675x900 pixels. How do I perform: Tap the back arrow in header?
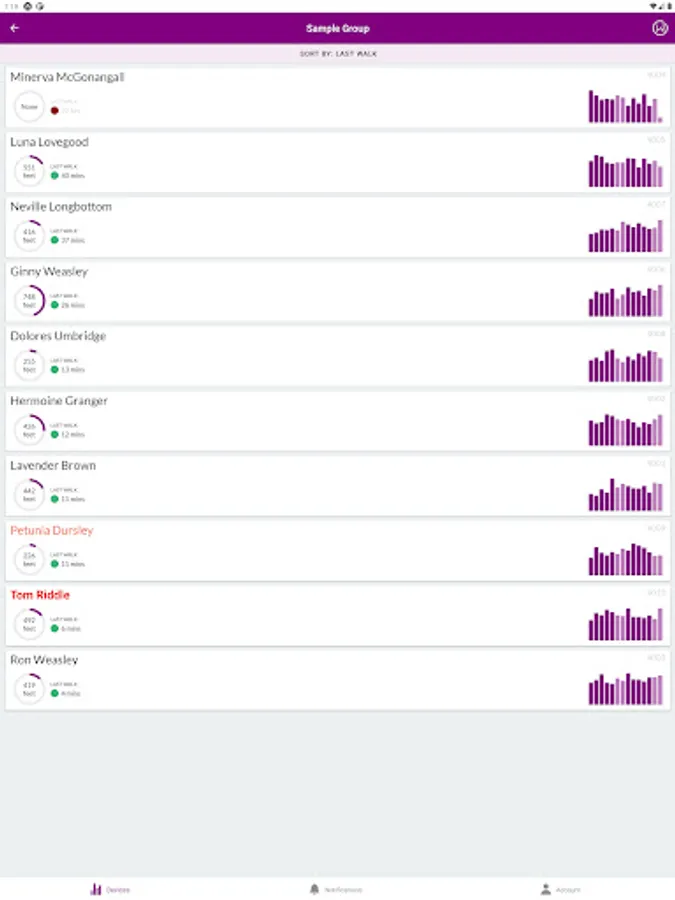pyautogui.click(x=14, y=28)
